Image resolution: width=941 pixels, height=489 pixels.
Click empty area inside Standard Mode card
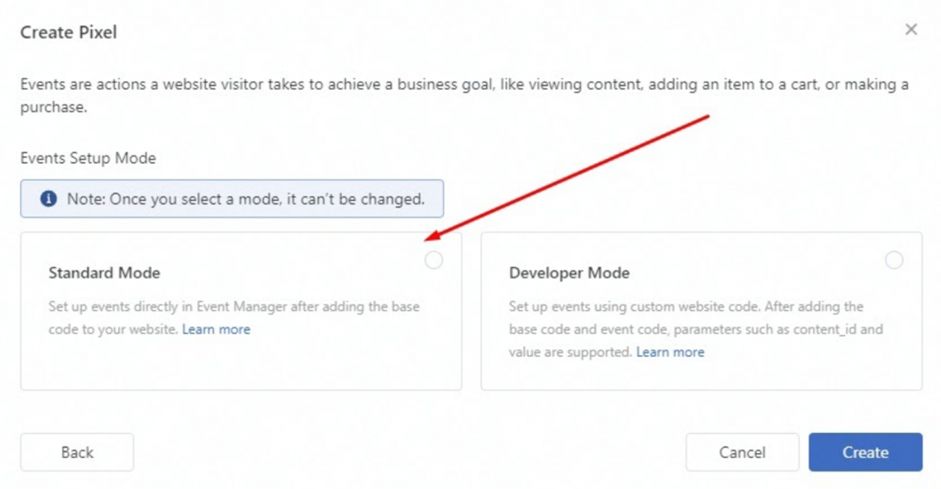240,365
